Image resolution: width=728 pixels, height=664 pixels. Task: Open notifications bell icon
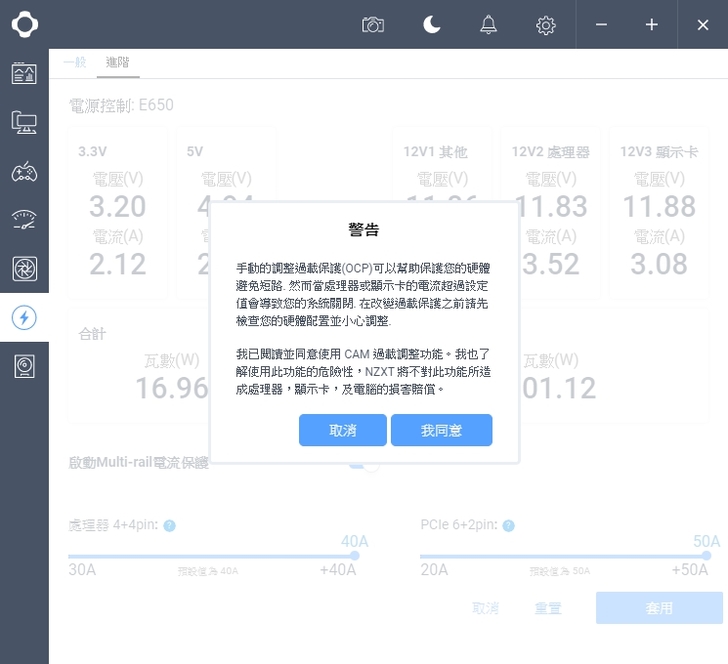tap(488, 25)
